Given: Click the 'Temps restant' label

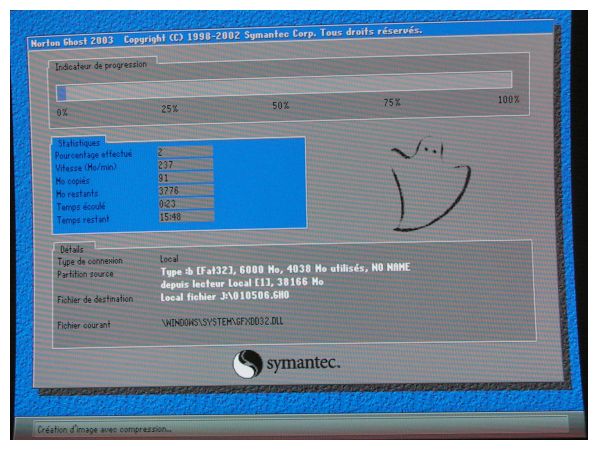Looking at the screenshot, I should [x=83, y=220].
